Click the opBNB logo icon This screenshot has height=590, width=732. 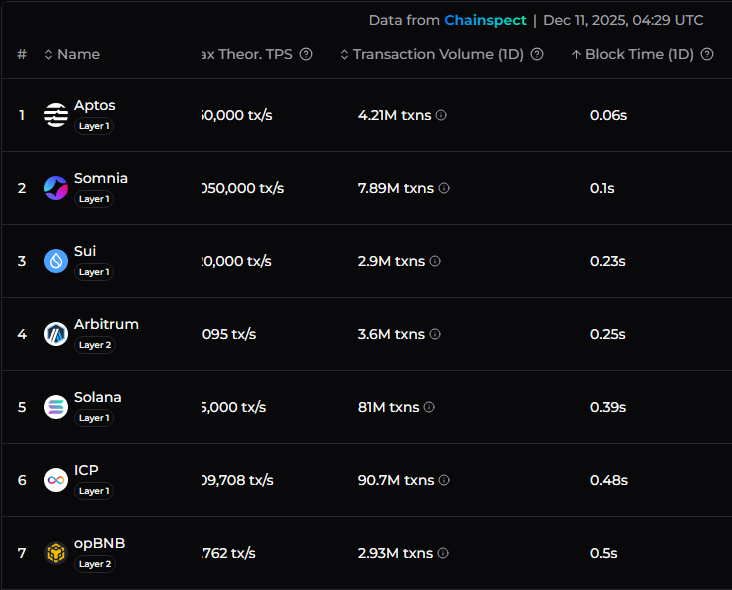point(56,553)
